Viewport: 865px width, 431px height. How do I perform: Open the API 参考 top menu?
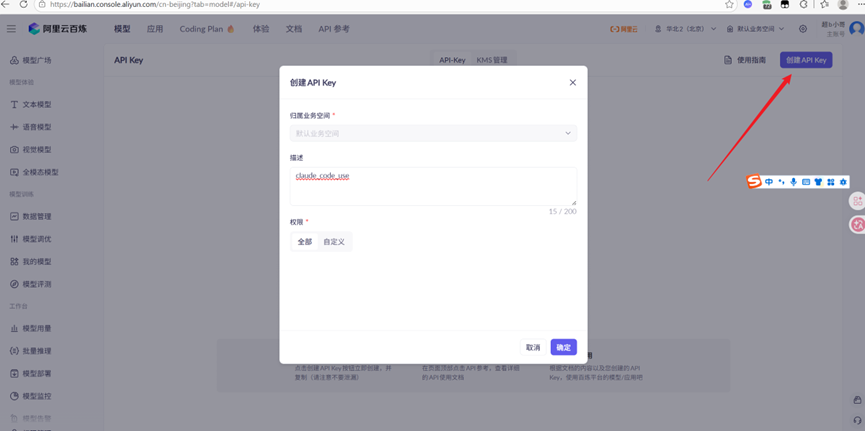[334, 29]
